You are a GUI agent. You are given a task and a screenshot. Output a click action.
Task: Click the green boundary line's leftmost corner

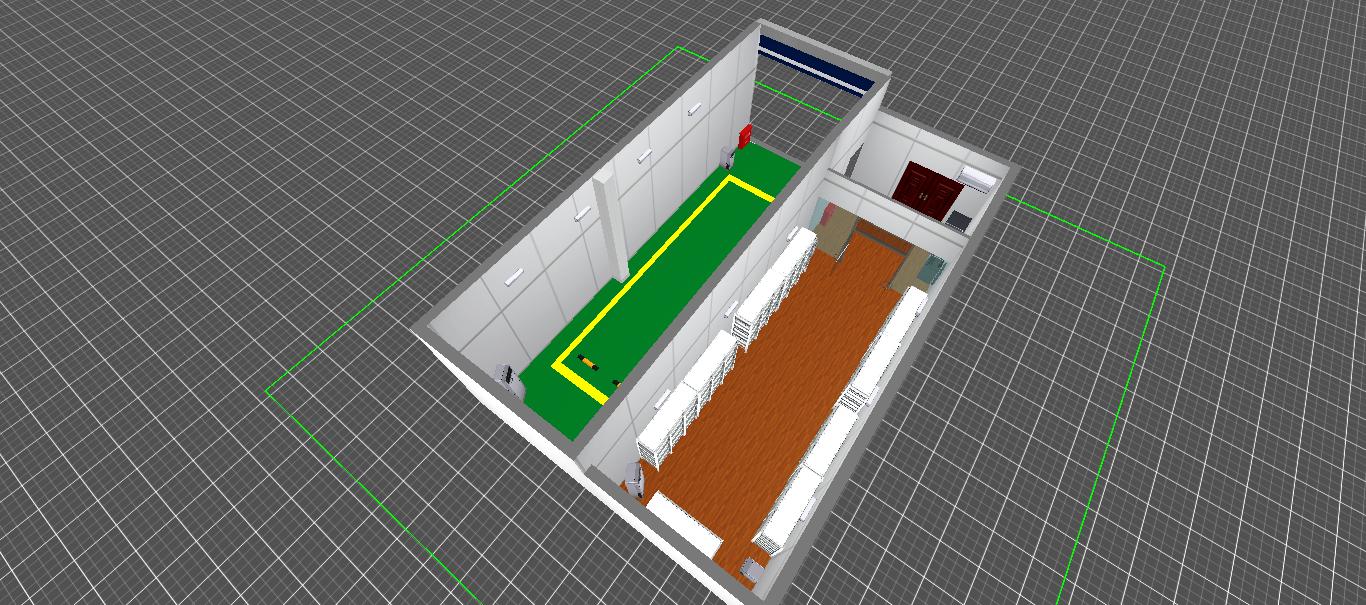[x=268, y=394]
